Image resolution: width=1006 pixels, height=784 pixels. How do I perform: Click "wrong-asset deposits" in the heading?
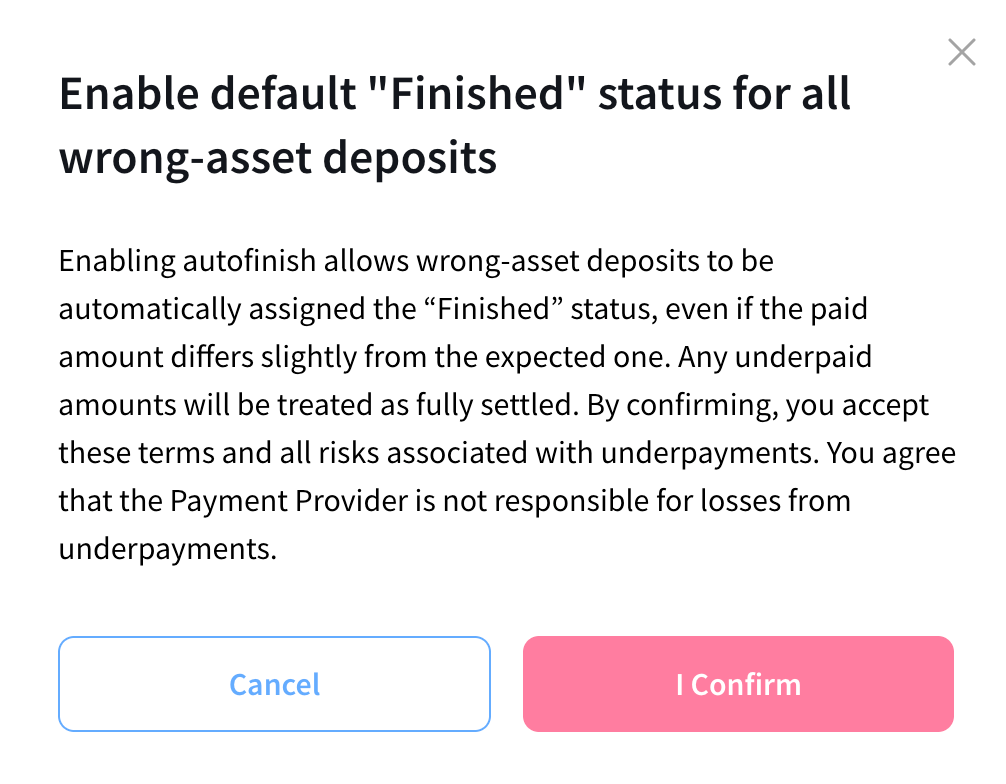[278, 158]
